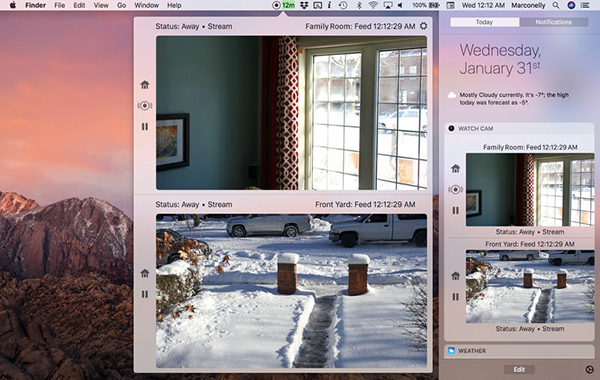Toggle Family Room motion siren icon in popover

tap(145, 106)
